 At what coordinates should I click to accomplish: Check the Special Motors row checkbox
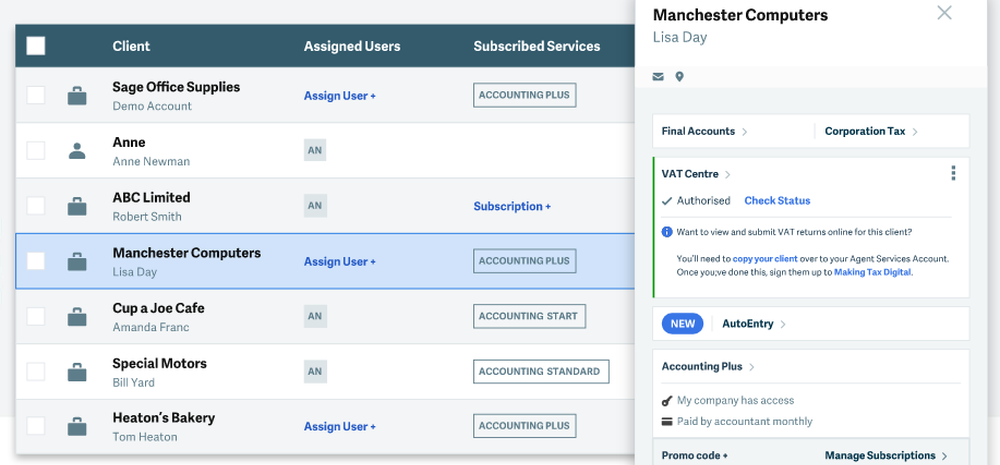36,371
